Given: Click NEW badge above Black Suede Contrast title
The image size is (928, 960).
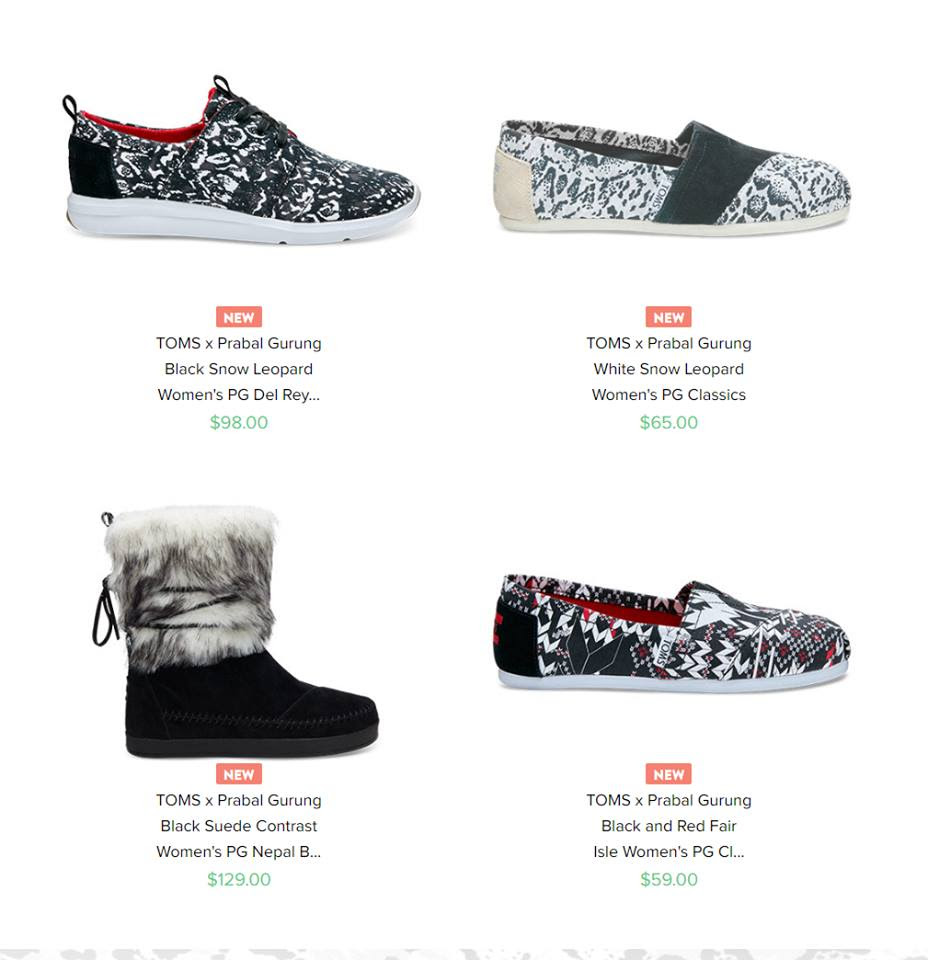Looking at the screenshot, I should click(x=239, y=774).
